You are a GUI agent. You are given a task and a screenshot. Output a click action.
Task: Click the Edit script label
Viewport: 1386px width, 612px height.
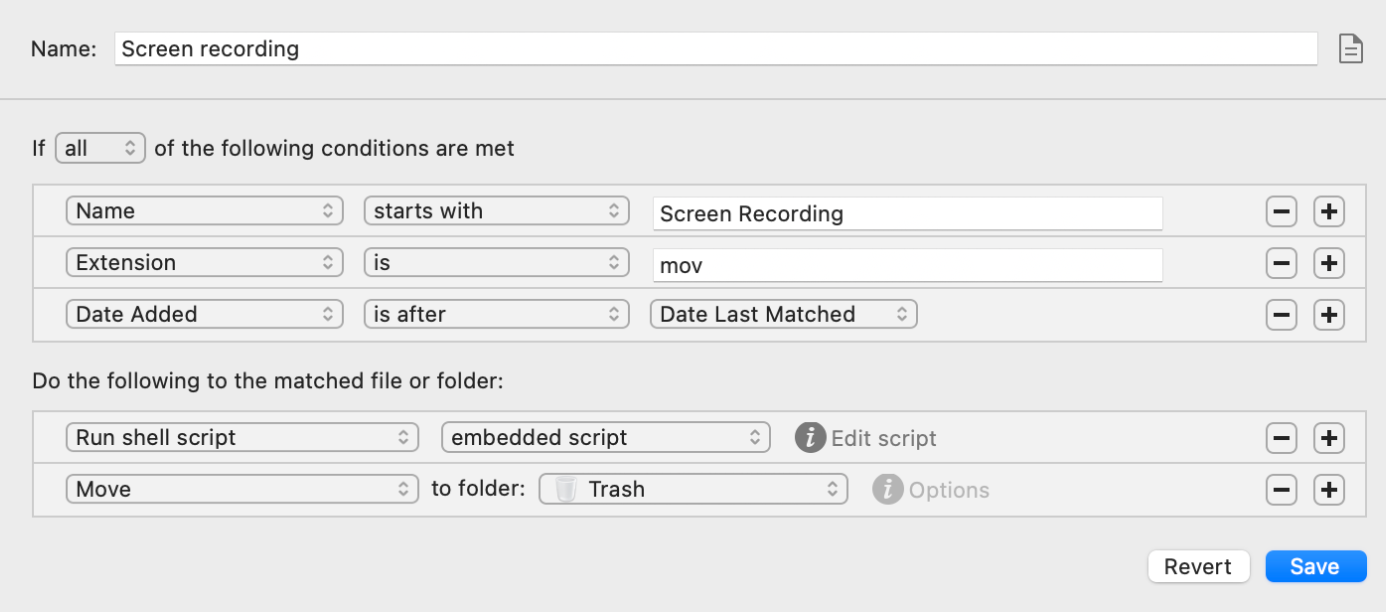pyautogui.click(x=884, y=438)
